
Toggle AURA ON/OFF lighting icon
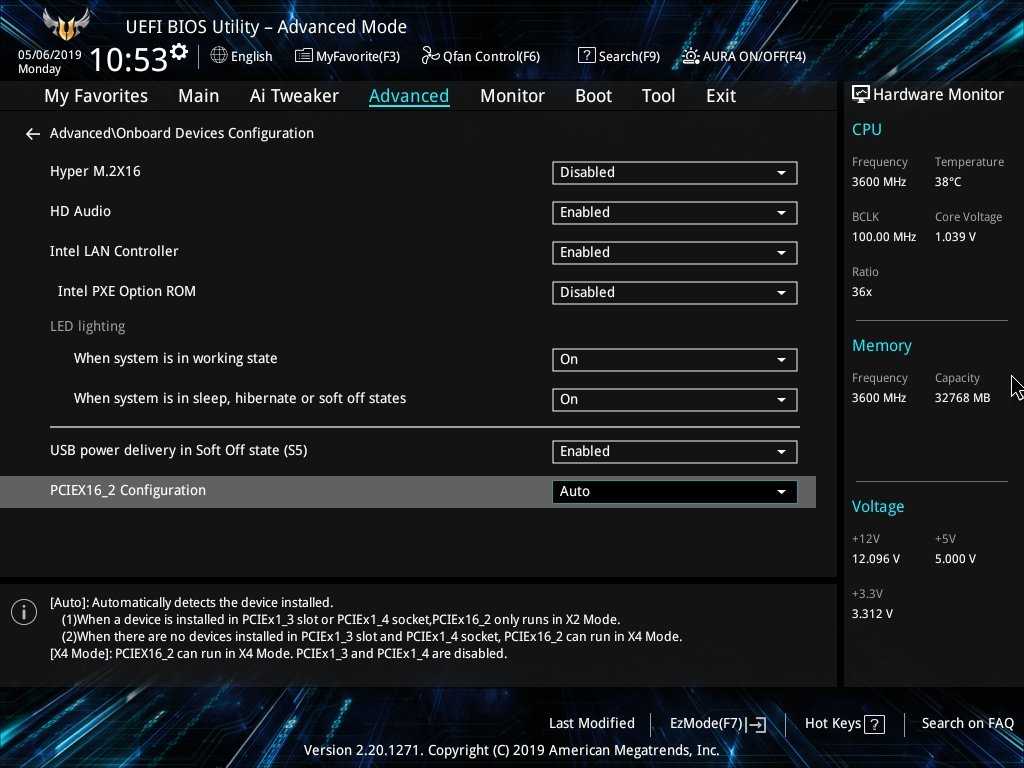691,56
